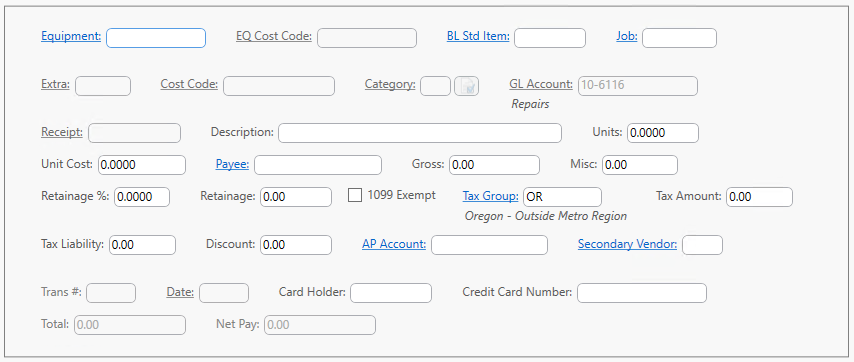Open the BL Std Item link
The image size is (854, 362).
(478, 36)
